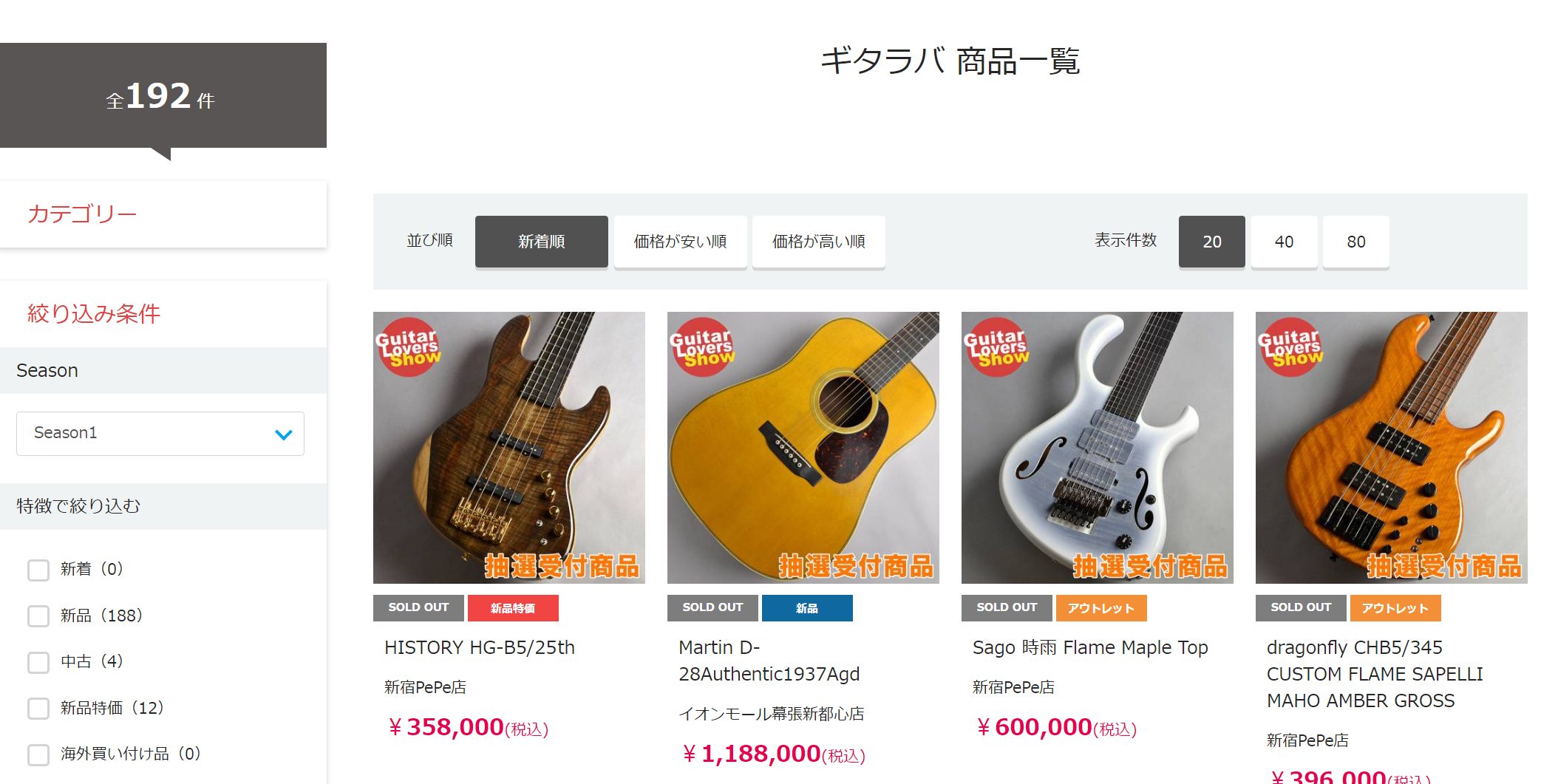Click SOLD OUT label under dragonfly bass
1541x784 pixels.
pos(1301,608)
